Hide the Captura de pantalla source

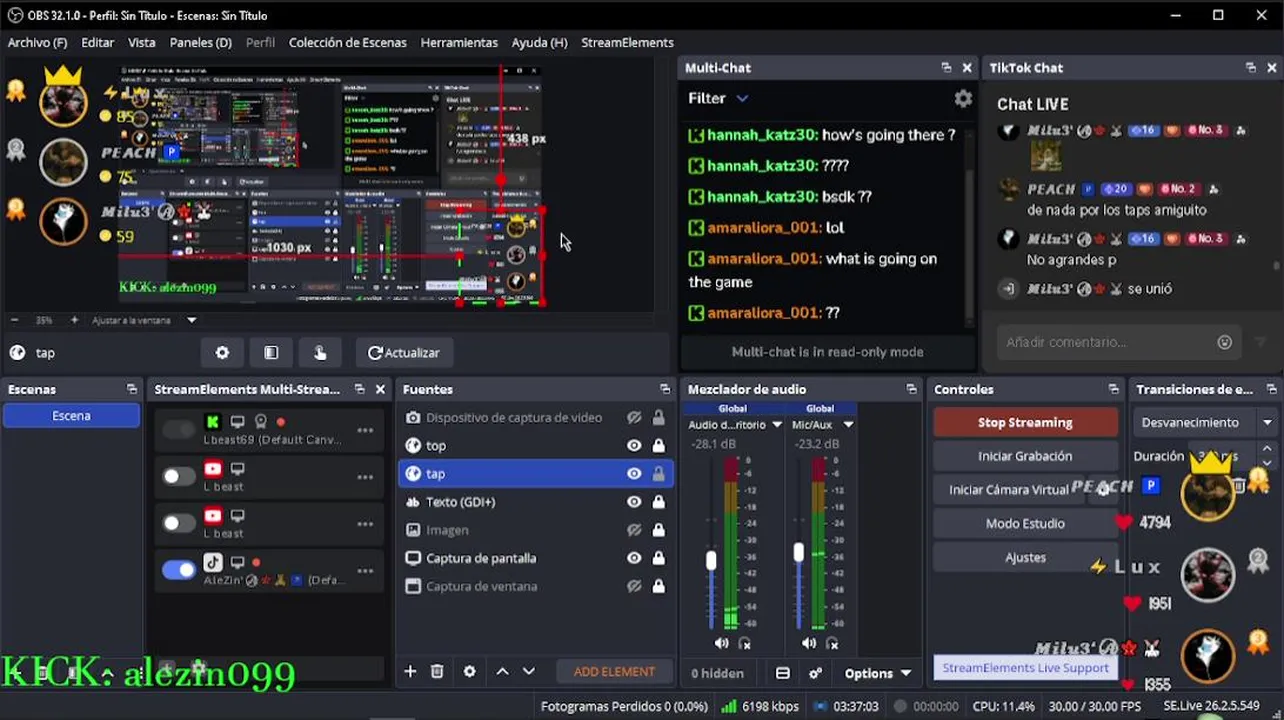click(634, 558)
